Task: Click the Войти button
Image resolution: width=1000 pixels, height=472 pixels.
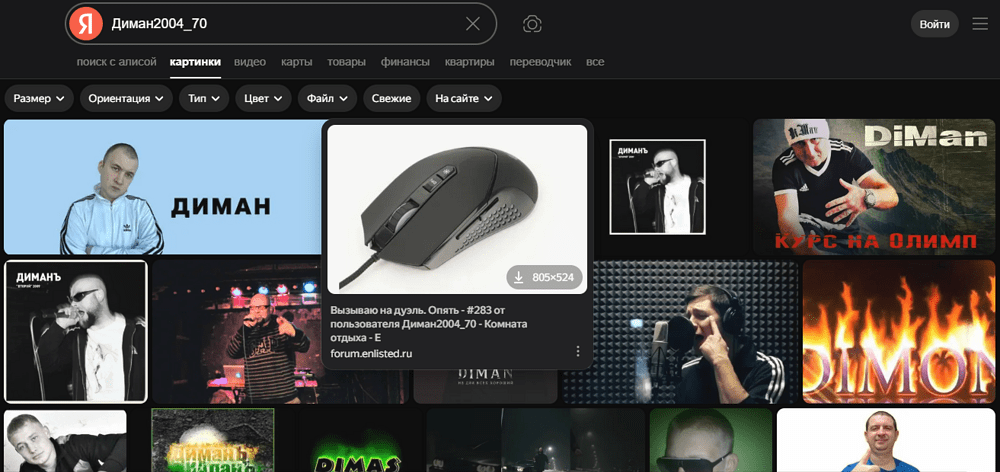Action: (934, 24)
